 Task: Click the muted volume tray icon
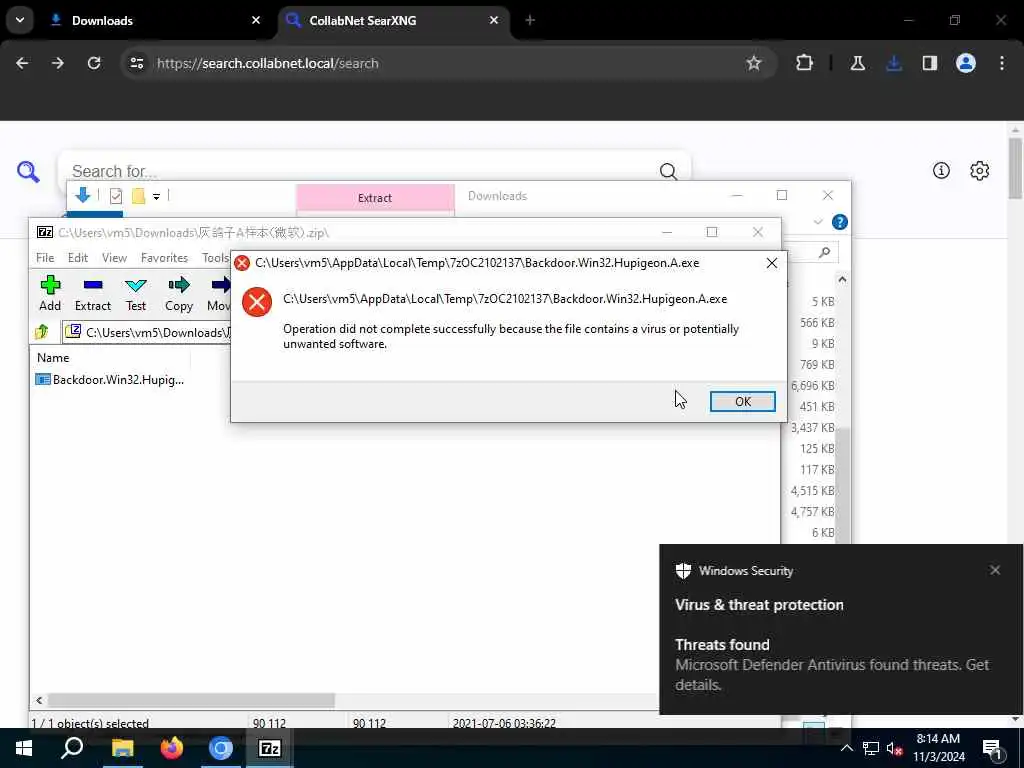895,748
